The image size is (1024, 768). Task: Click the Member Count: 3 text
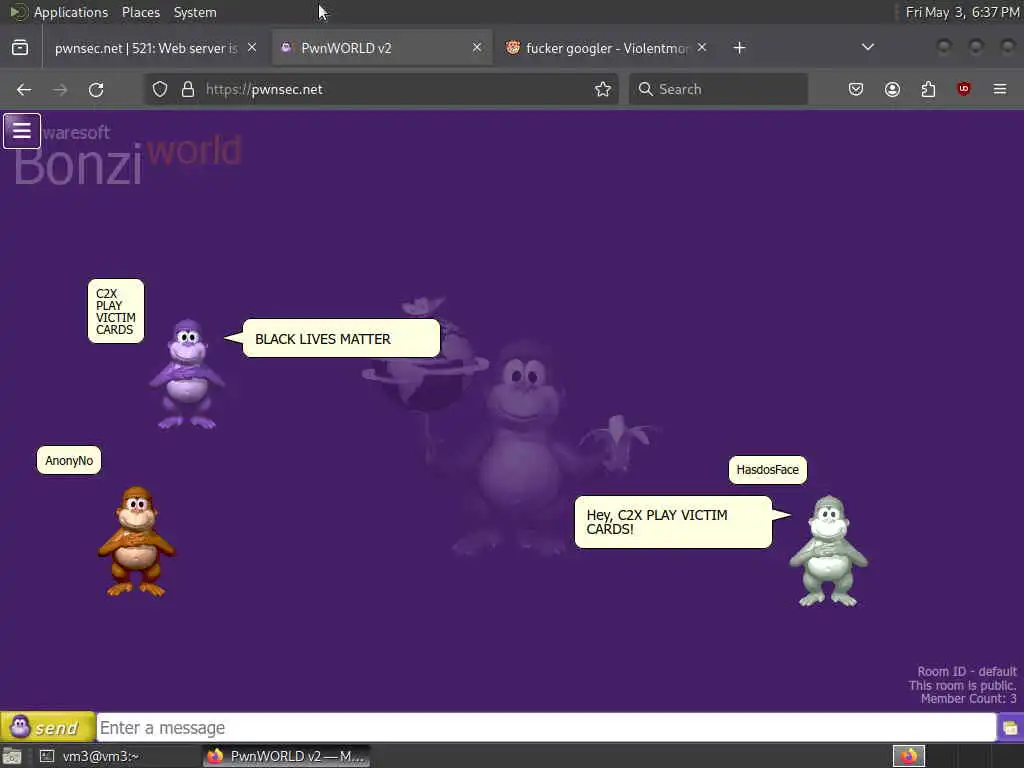[968, 699]
